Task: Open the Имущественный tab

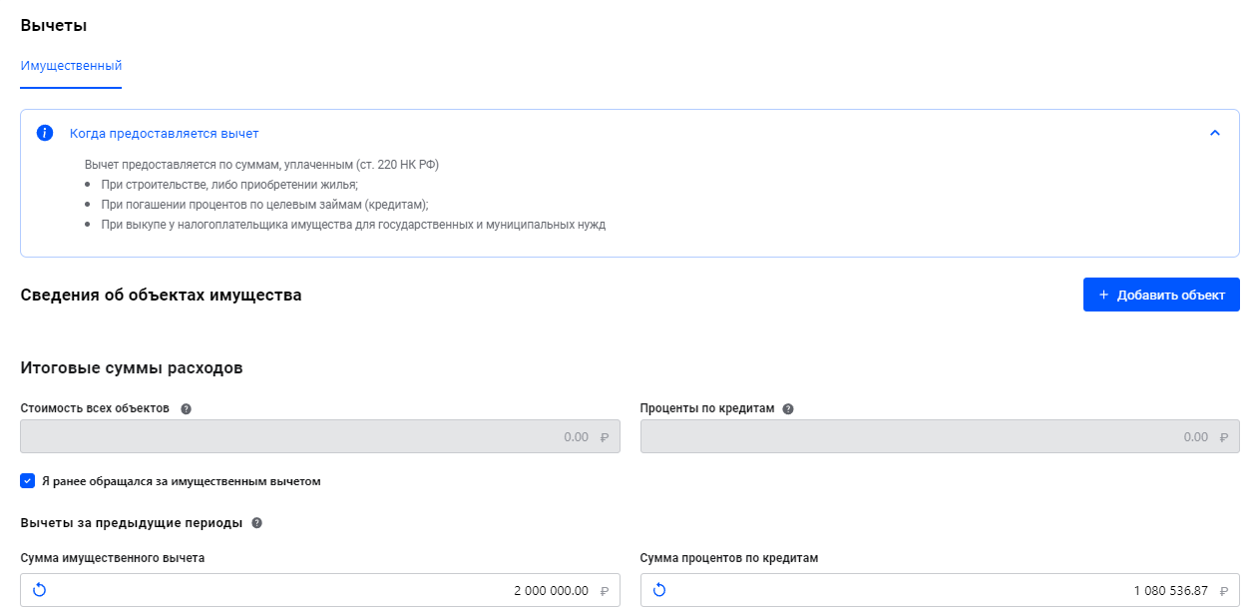Action: tap(71, 66)
